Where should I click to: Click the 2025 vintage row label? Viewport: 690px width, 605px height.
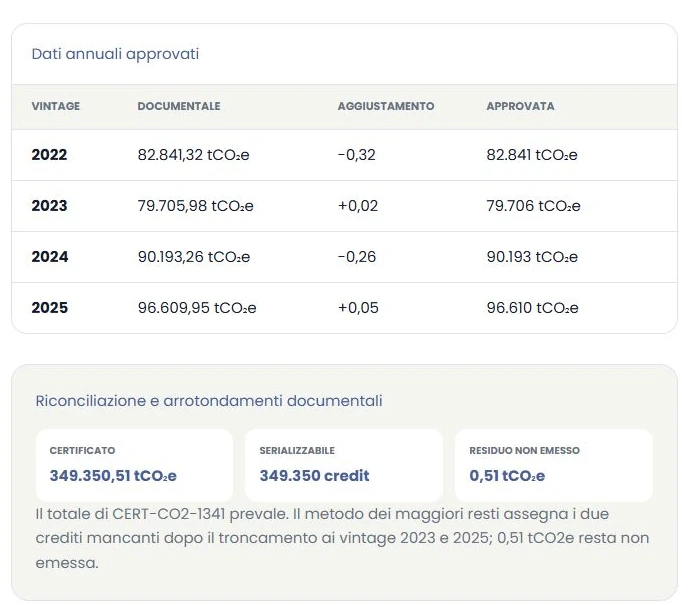click(50, 308)
